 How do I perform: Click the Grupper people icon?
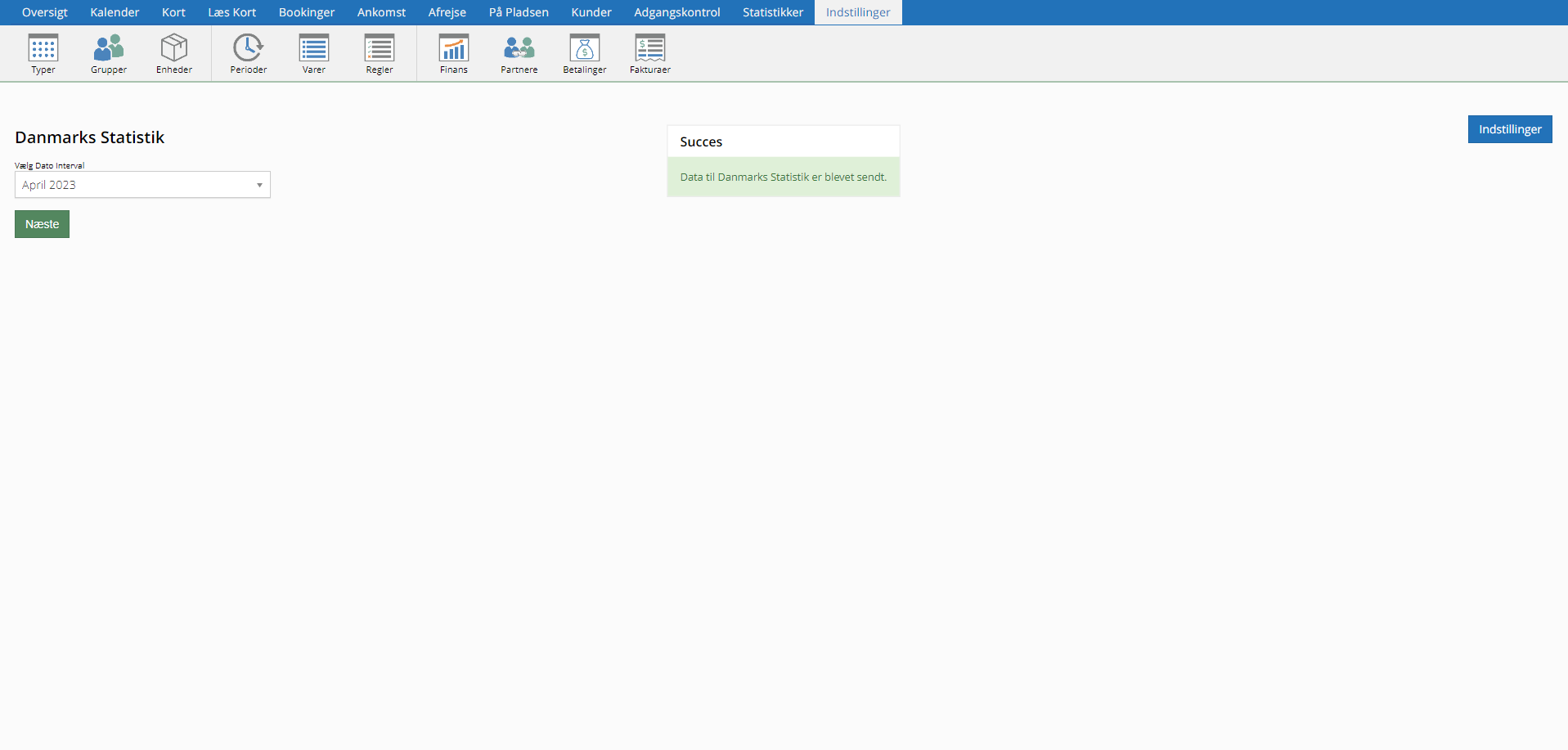click(x=109, y=49)
